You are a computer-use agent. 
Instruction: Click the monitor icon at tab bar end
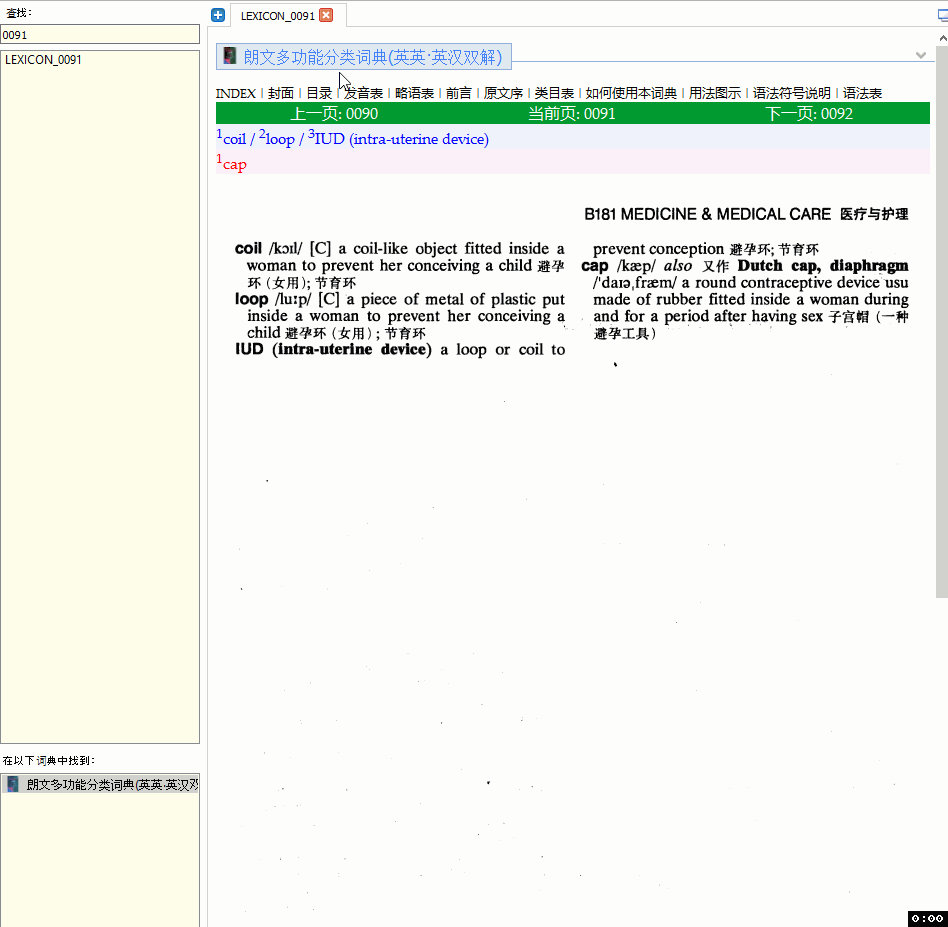tap(943, 16)
